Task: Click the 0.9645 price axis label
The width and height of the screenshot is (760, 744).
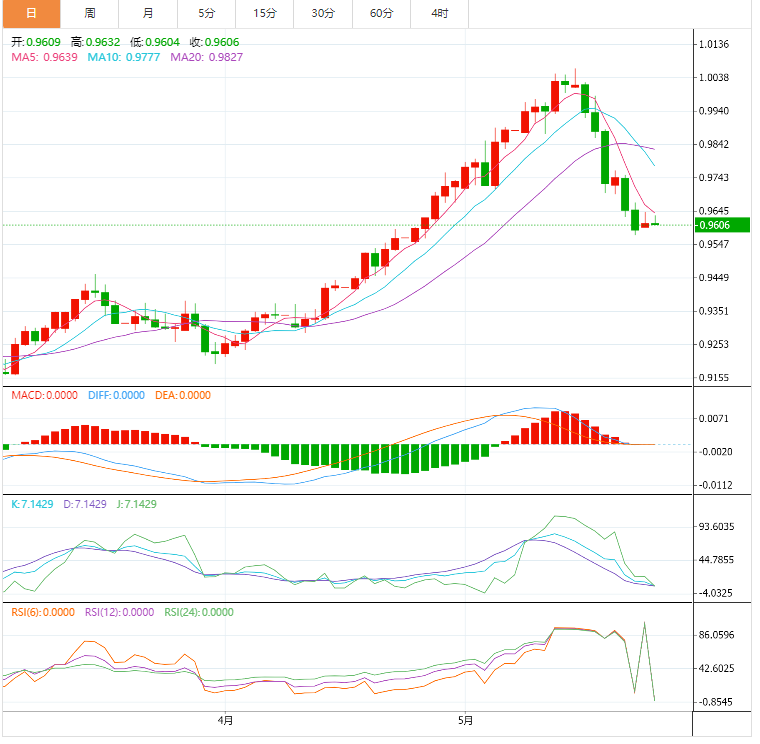Action: coord(714,211)
